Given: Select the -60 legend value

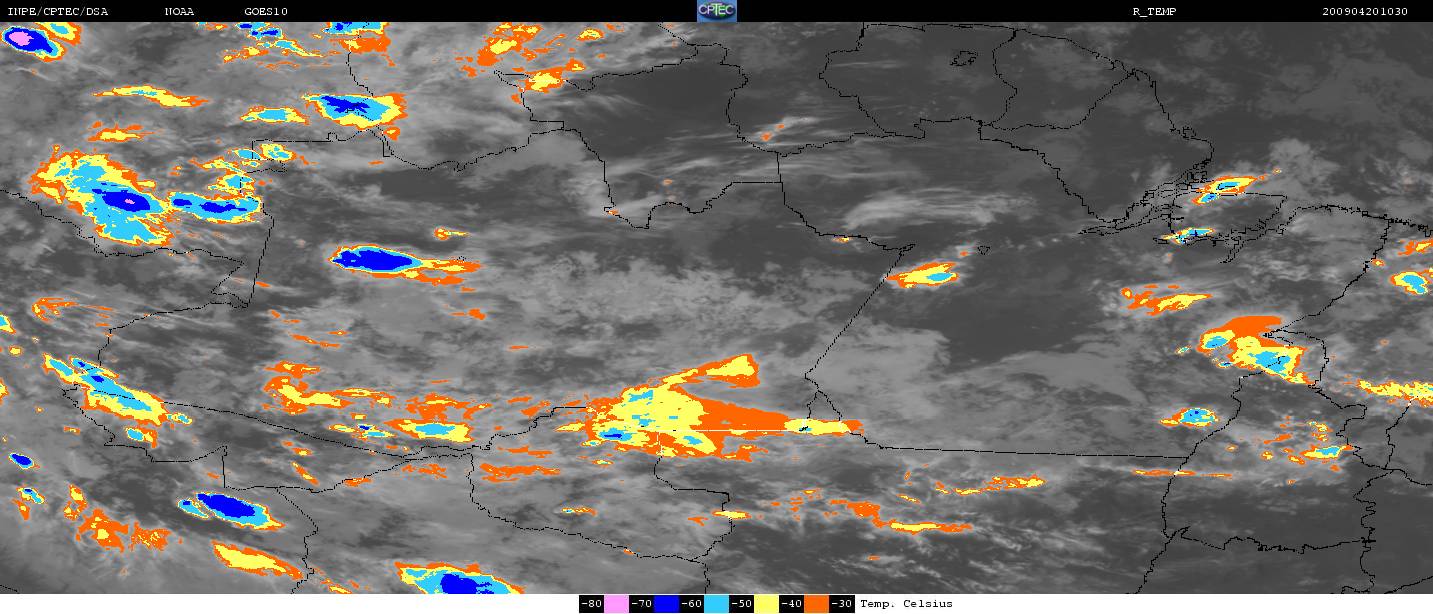Looking at the screenshot, I should tap(691, 604).
